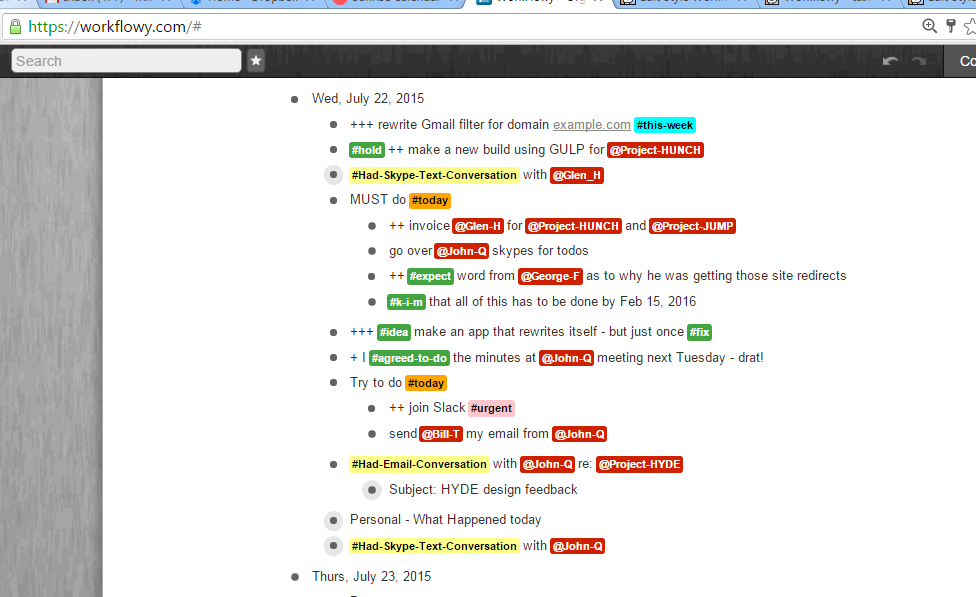Expand collapsed Skype conversation with @John-Q bullet

(x=334, y=546)
